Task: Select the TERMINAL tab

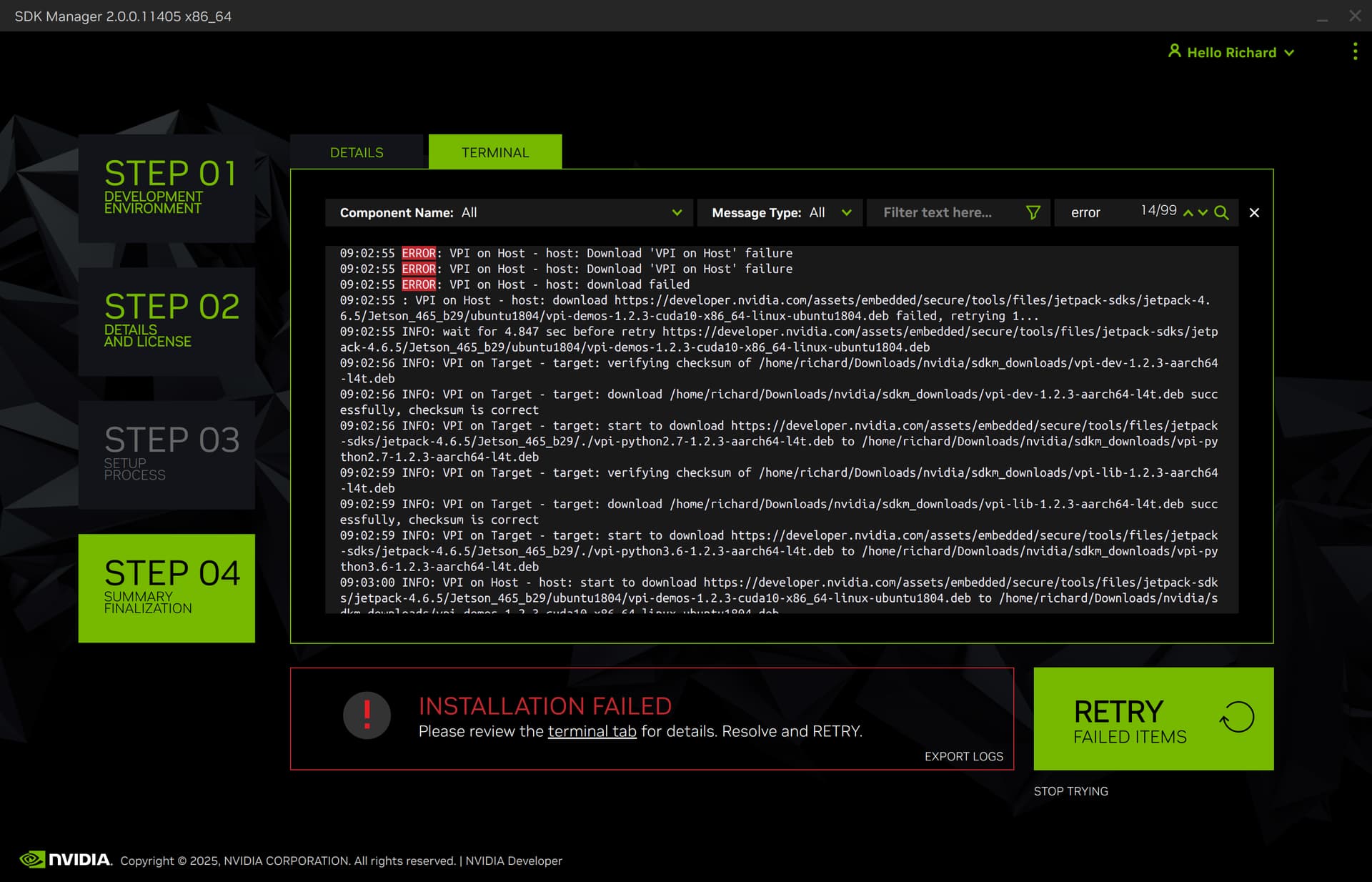Action: [x=495, y=152]
